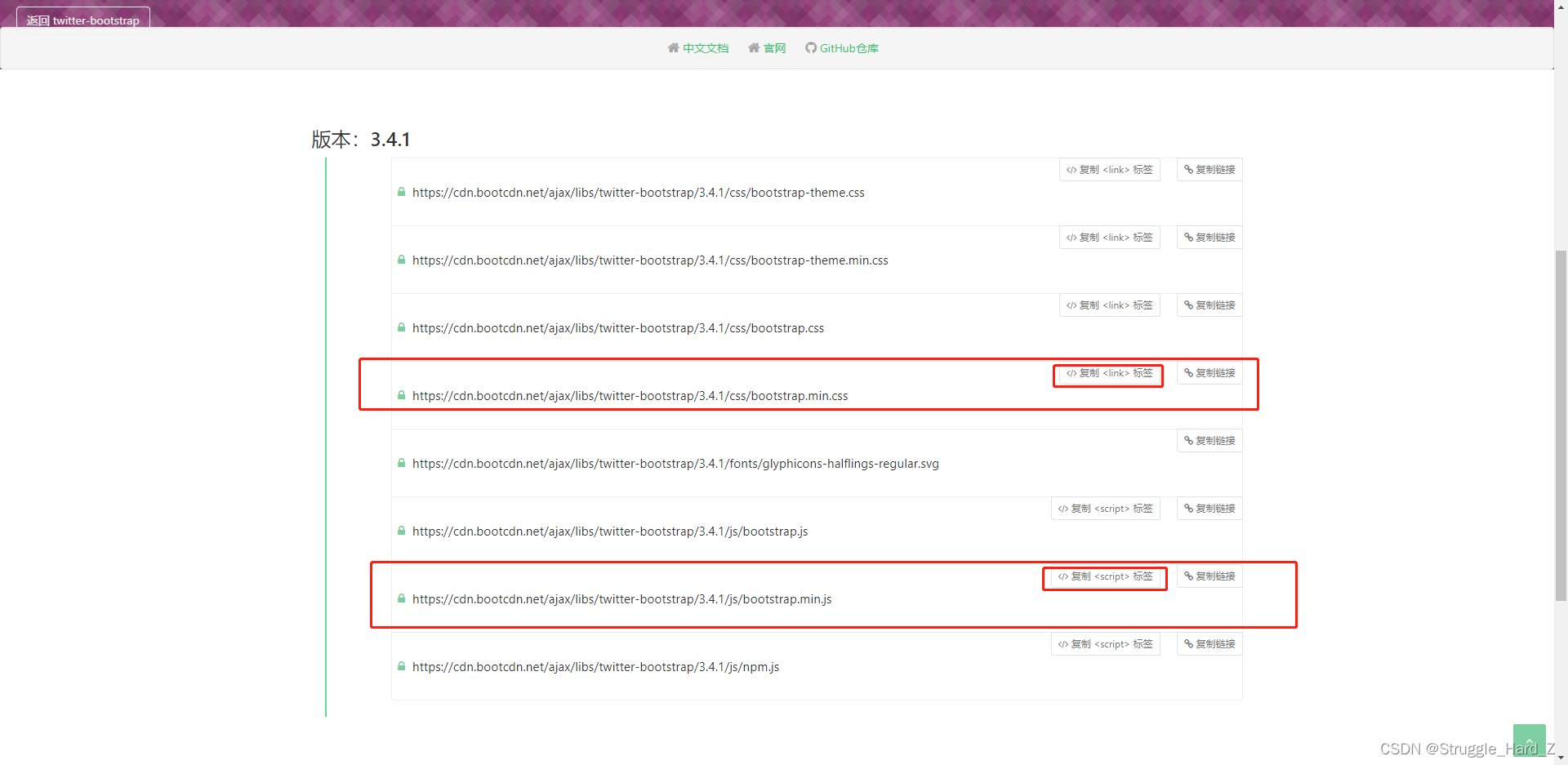Select the js/npm.js URL text
Screen dimensions: 1568x765
(x=595, y=667)
